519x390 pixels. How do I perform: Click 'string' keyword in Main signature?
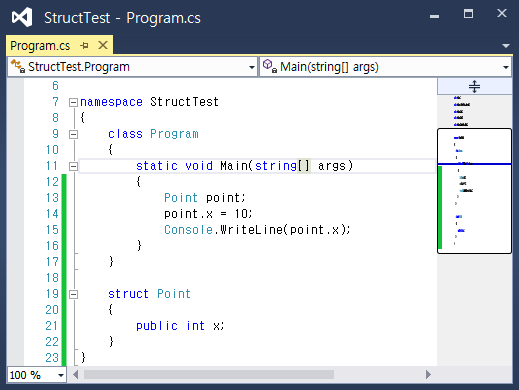[276, 166]
